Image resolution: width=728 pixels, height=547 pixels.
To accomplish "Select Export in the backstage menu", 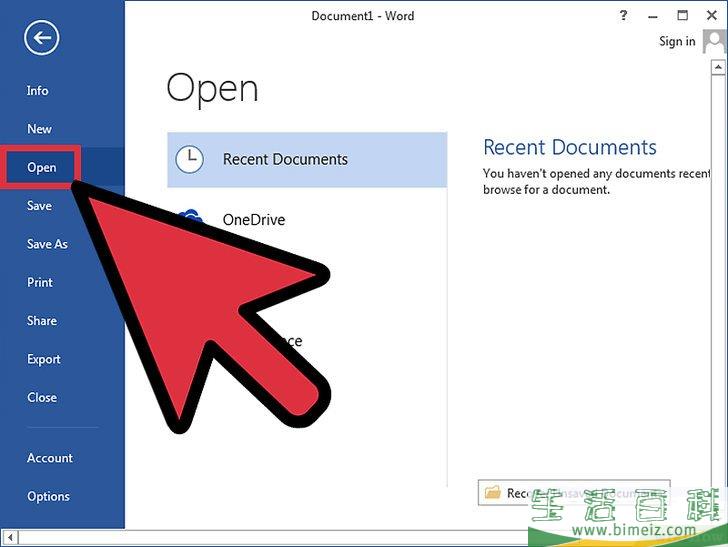I will click(44, 359).
